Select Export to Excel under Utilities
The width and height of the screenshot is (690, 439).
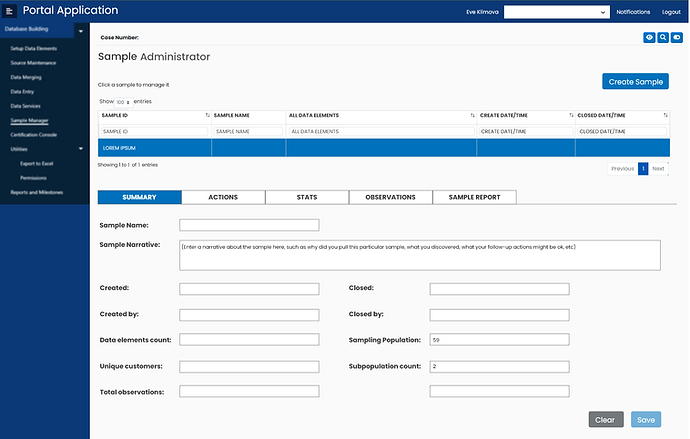(37, 164)
